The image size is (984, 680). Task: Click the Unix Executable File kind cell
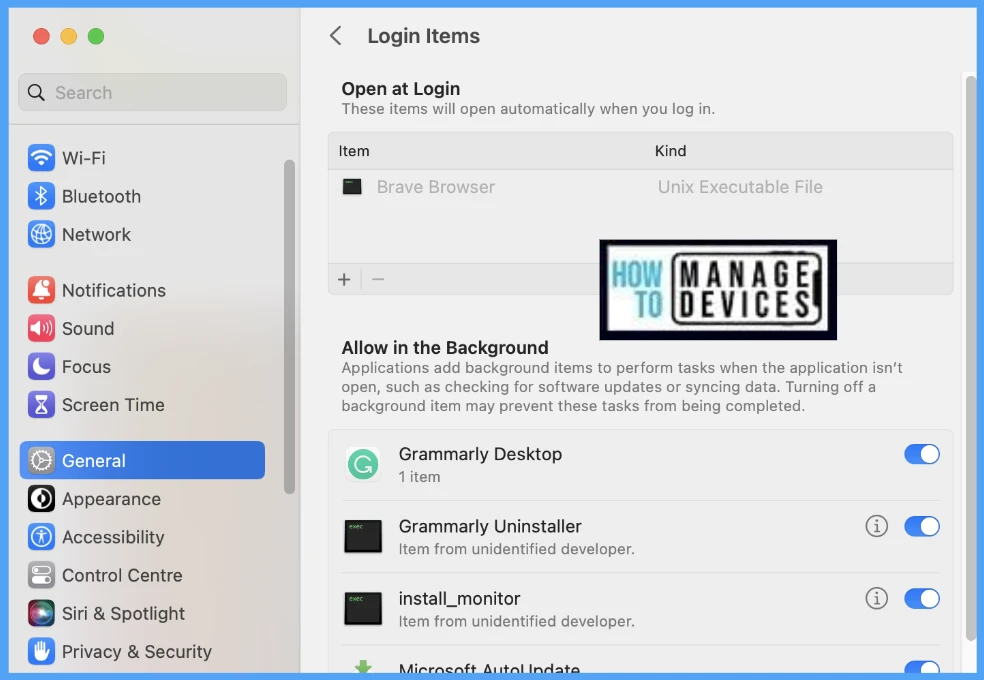click(x=740, y=187)
